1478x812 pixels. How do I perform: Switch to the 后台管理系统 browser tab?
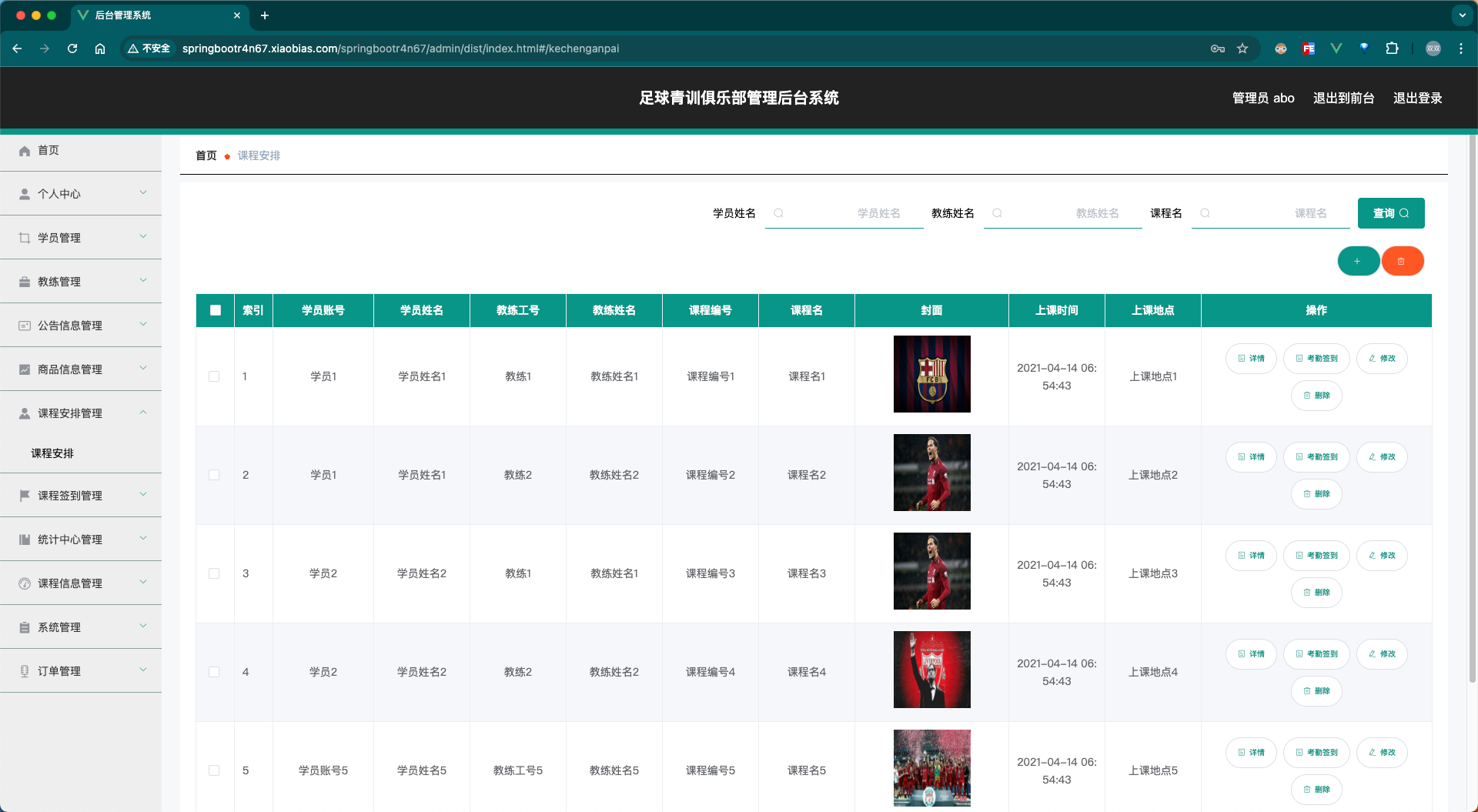tap(160, 15)
